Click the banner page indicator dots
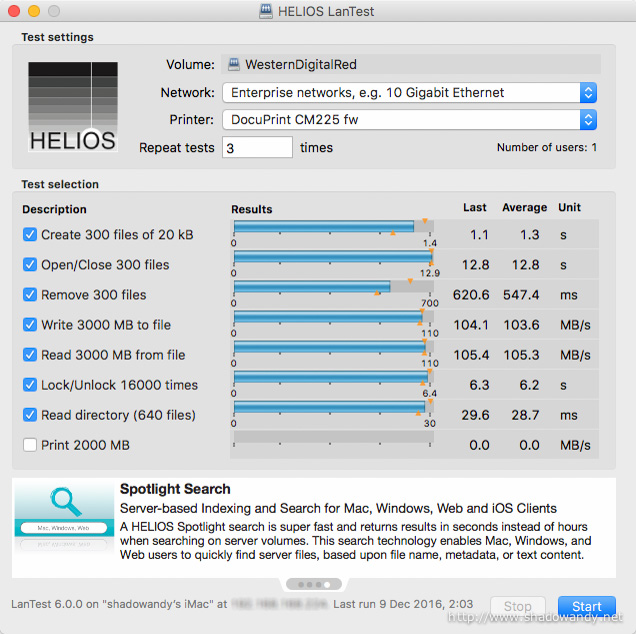This screenshot has width=636, height=634. 314,585
